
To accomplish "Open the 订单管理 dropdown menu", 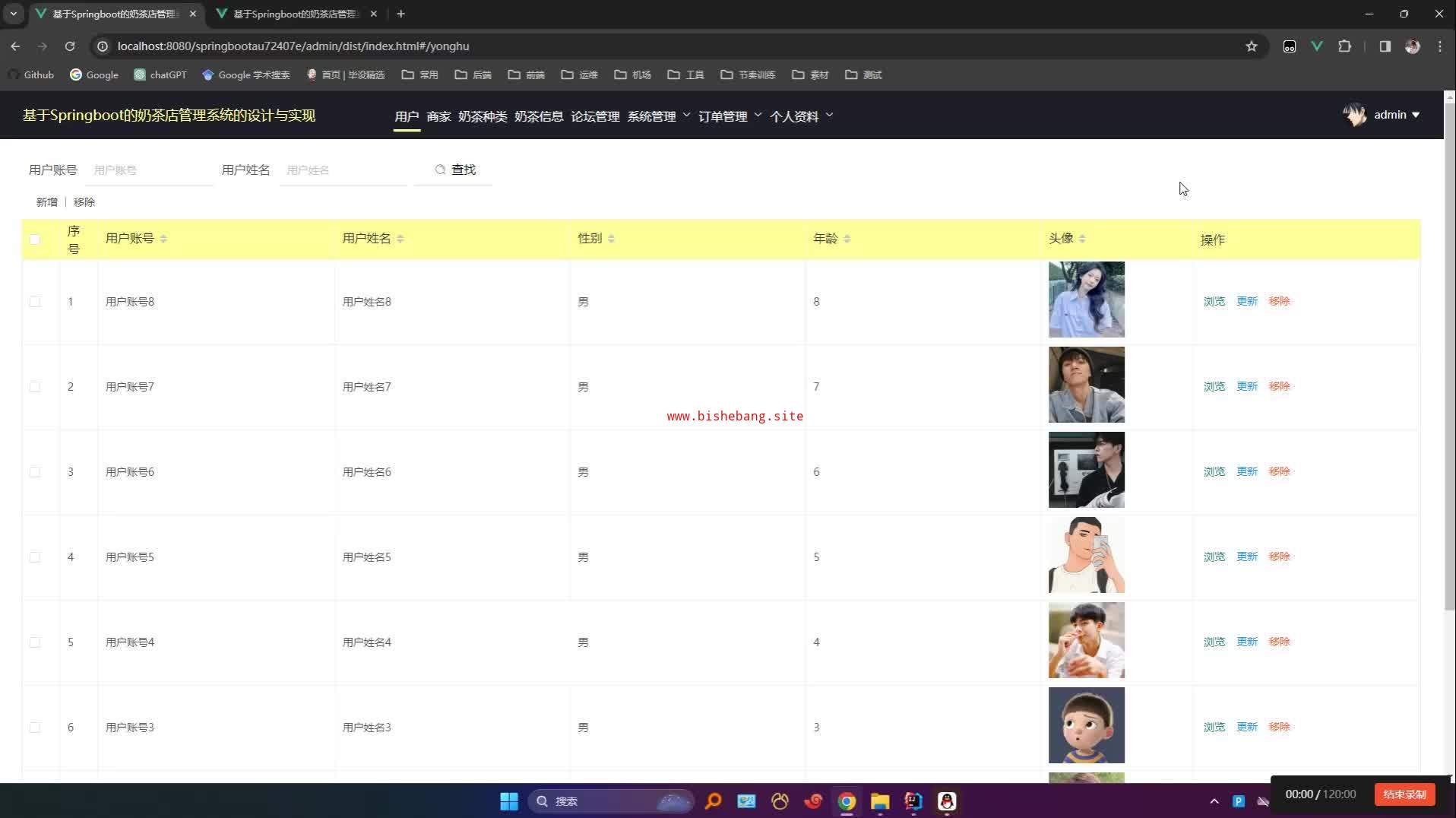I will (730, 116).
